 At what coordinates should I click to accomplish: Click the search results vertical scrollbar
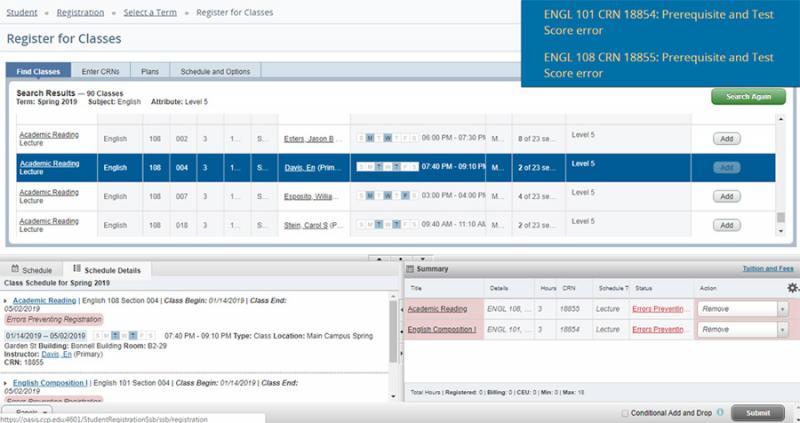click(781, 170)
